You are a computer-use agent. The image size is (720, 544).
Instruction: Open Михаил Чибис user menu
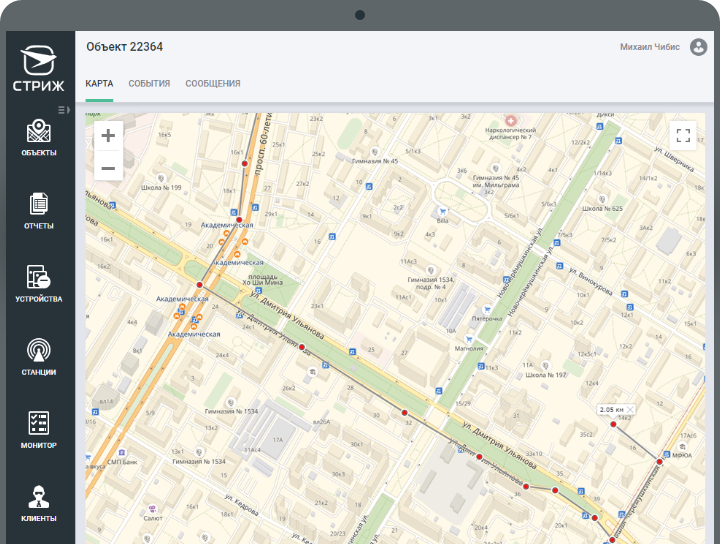(650, 47)
